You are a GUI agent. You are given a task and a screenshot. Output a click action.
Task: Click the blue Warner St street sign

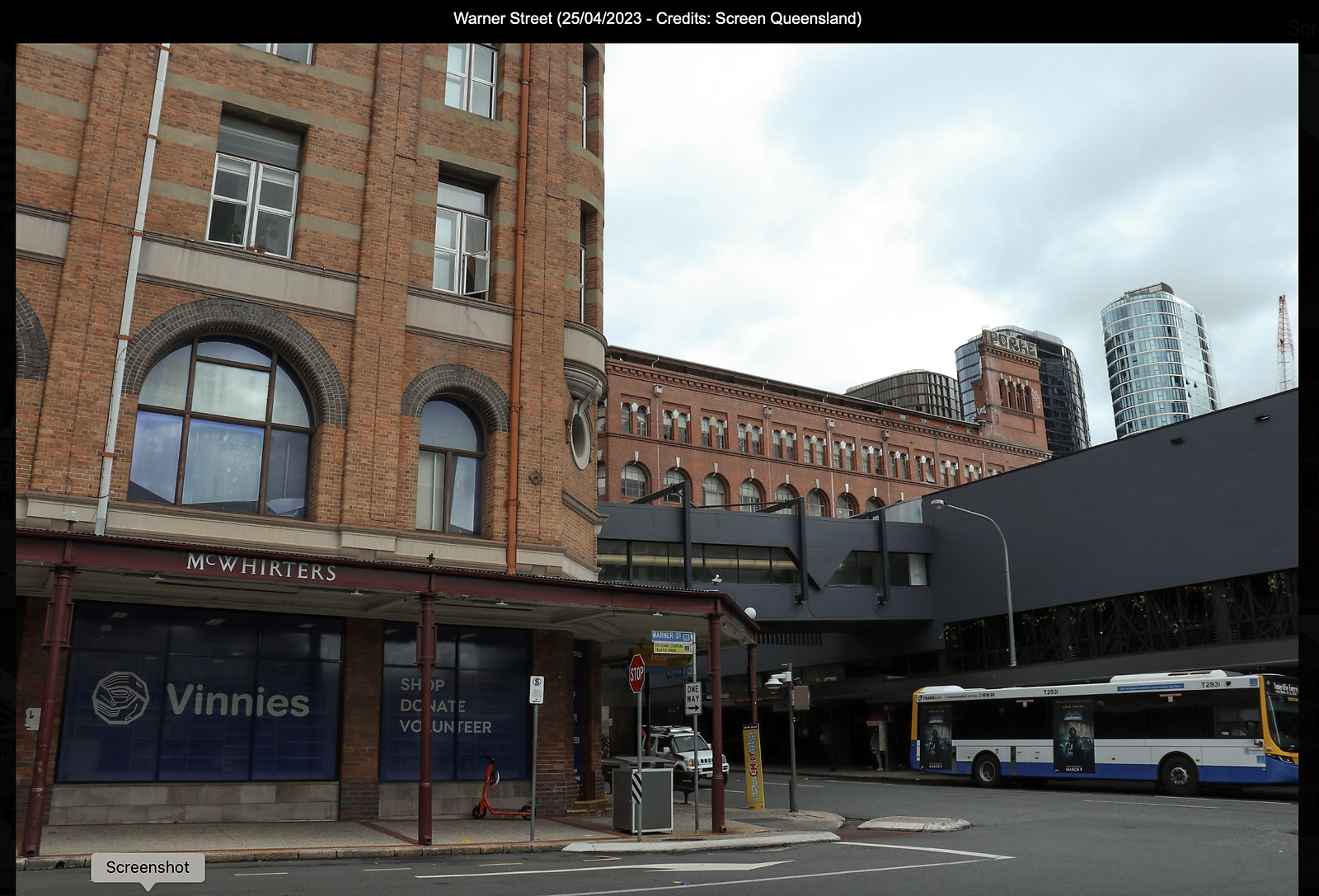tap(670, 636)
